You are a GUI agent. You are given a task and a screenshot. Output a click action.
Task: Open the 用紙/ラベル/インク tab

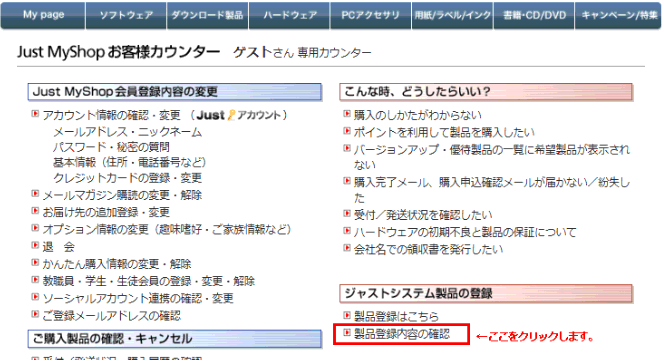[453, 15]
